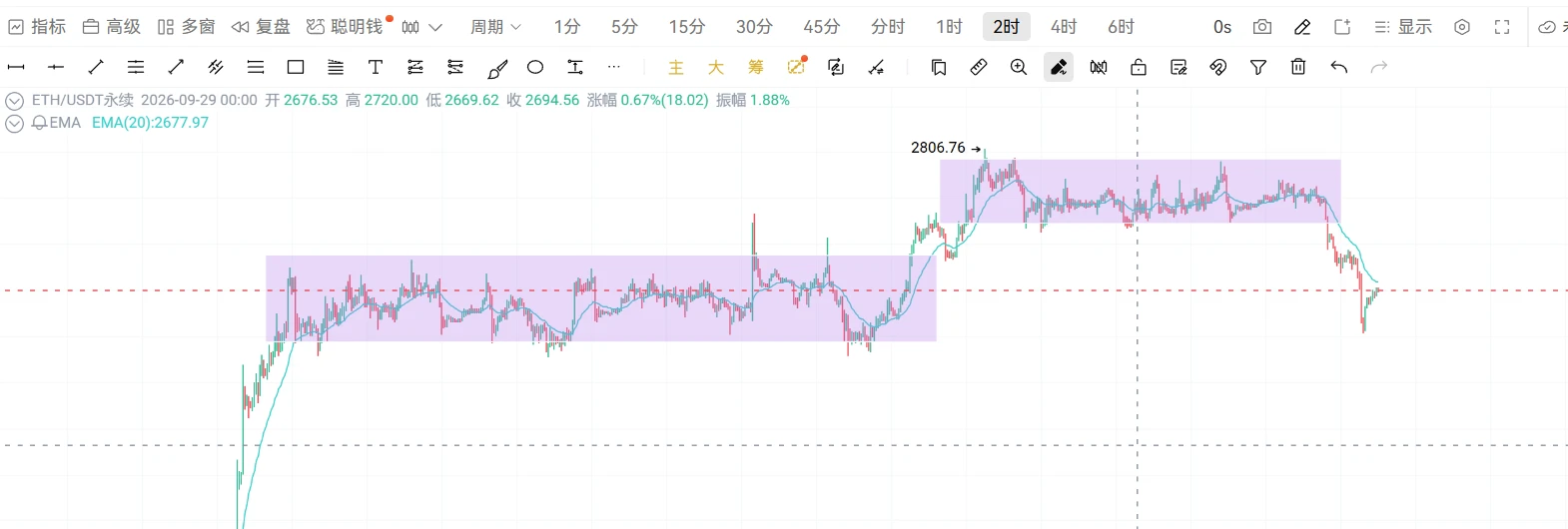Expand the 周期 period dropdown
This screenshot has width=1568, height=529.
(496, 27)
